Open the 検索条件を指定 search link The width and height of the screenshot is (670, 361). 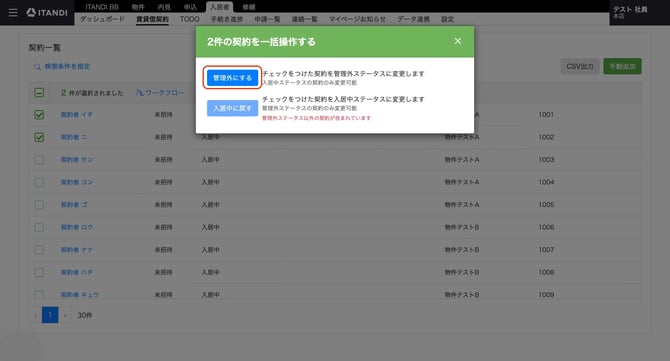point(67,67)
